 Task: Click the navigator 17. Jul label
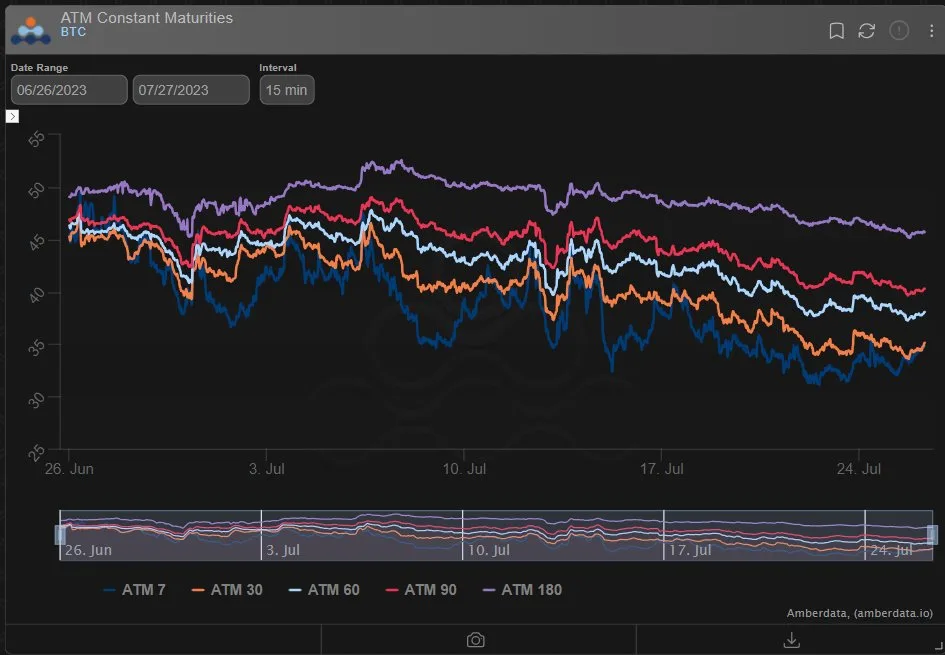pyautogui.click(x=690, y=550)
